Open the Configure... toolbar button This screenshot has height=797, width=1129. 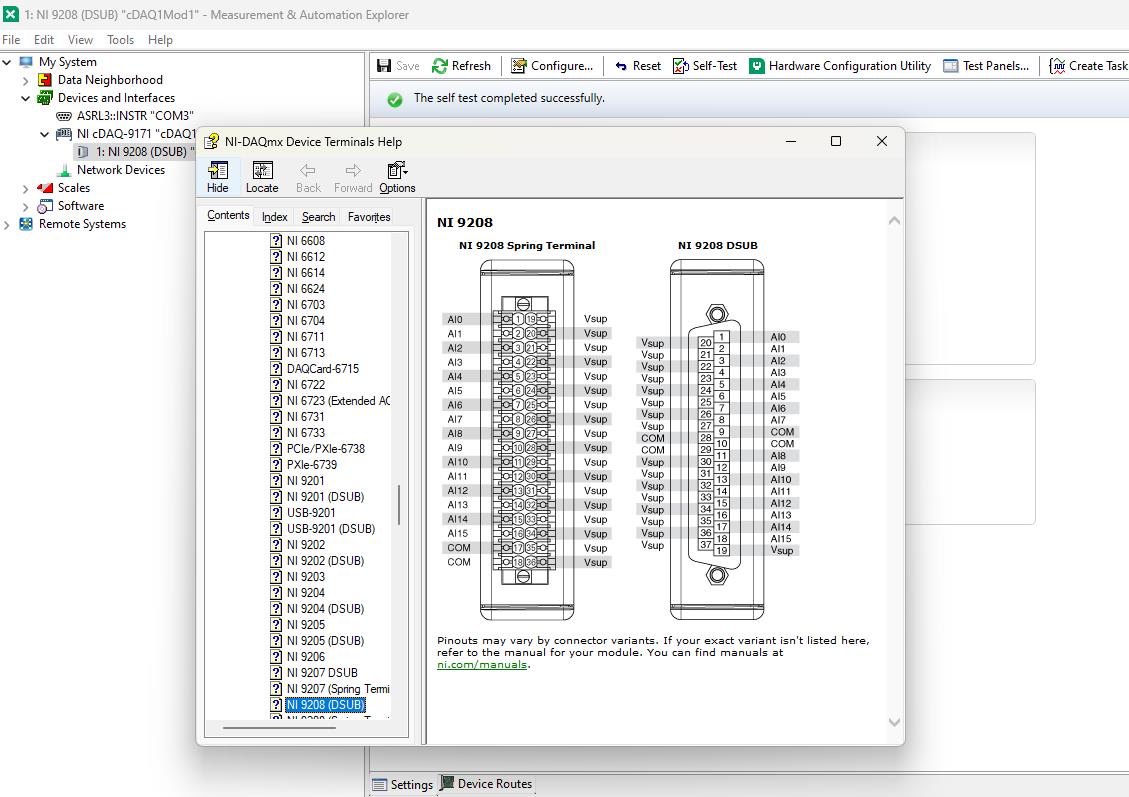click(x=552, y=66)
